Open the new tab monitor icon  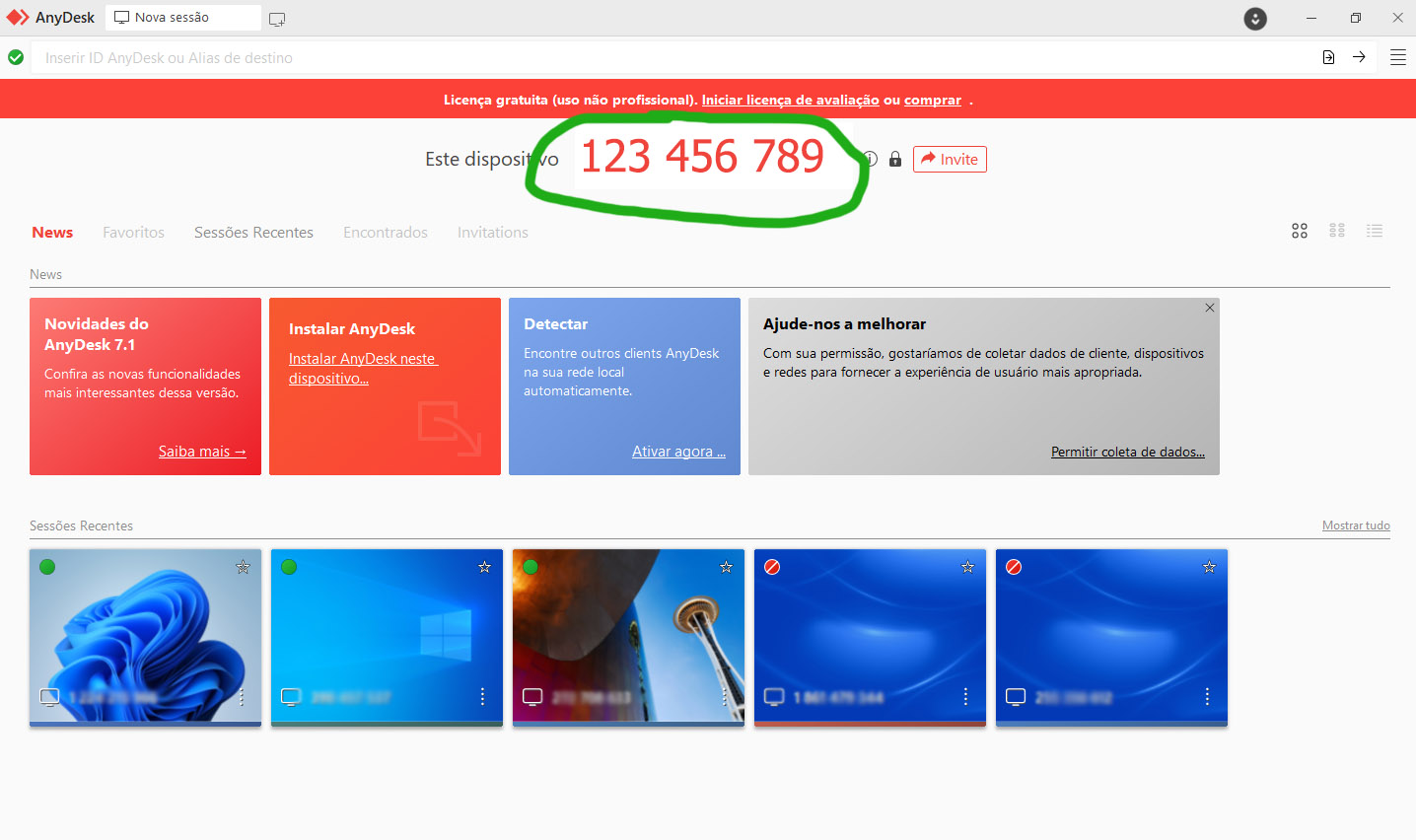[277, 19]
